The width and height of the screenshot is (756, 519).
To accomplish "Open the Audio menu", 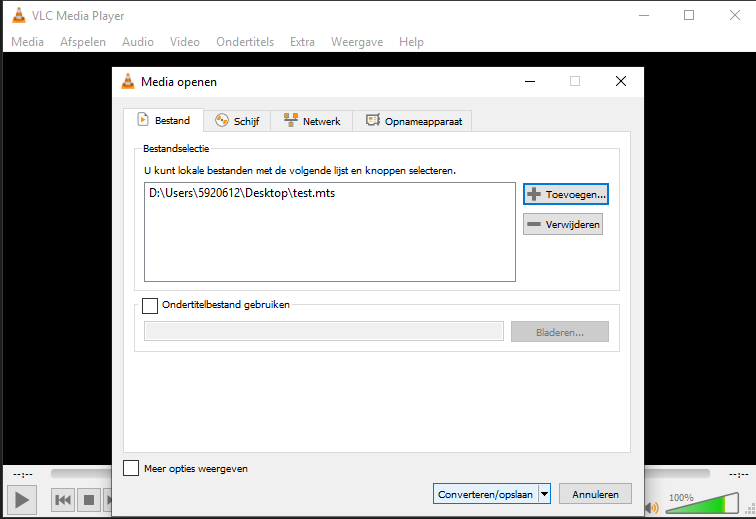I will [138, 42].
